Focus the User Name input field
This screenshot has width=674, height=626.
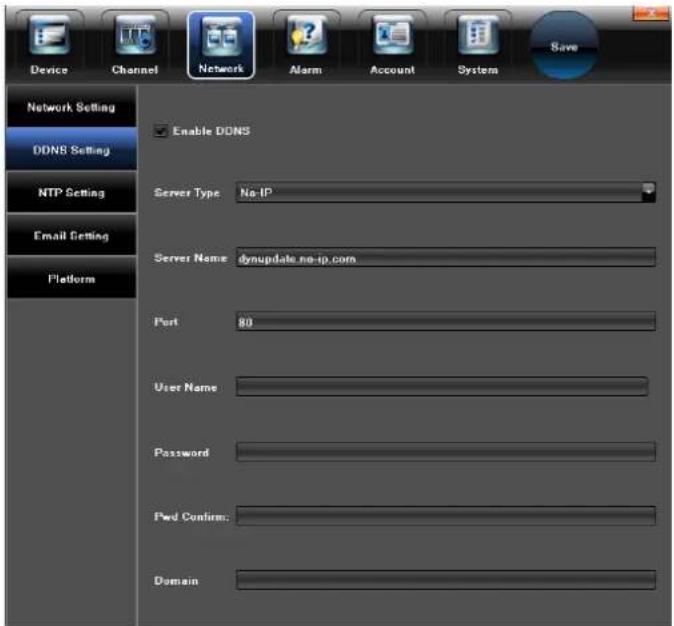(442, 386)
